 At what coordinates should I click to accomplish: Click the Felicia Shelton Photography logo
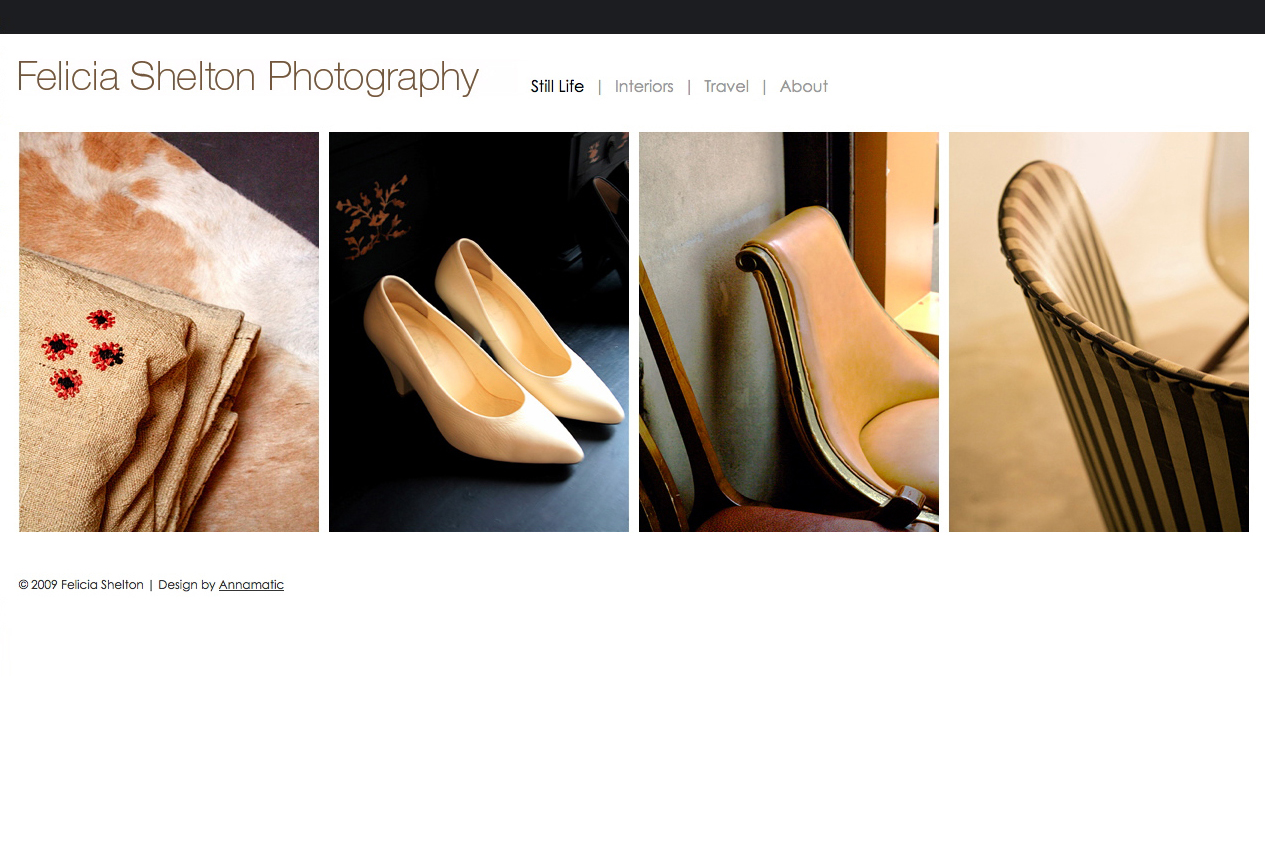coord(247,76)
